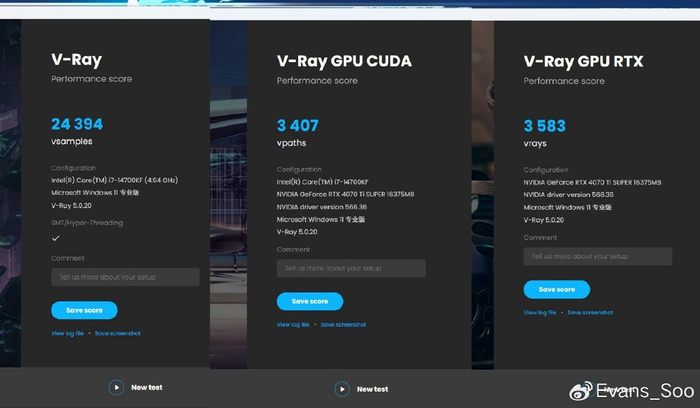Image resolution: width=700 pixels, height=408 pixels.
Task: Click the vrays unit label
Action: [535, 144]
